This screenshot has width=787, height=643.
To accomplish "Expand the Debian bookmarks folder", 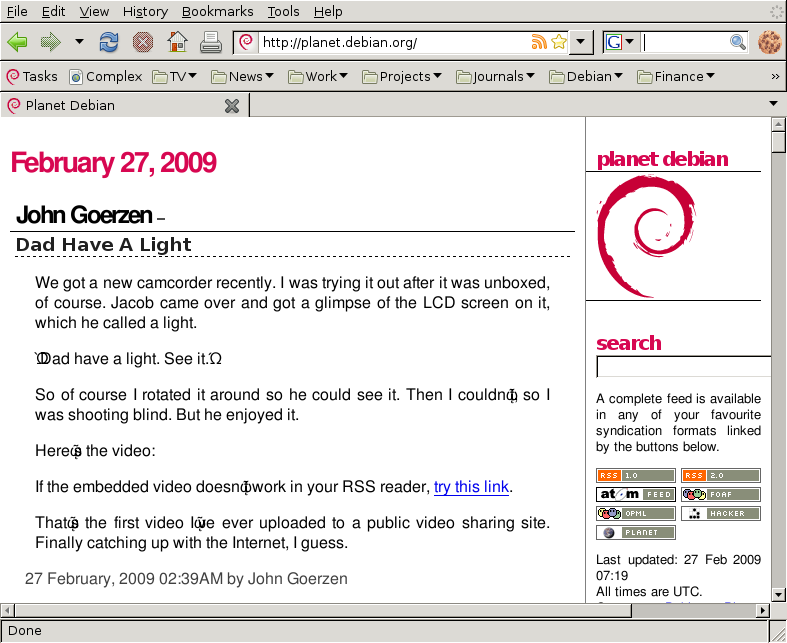I will click(586, 76).
